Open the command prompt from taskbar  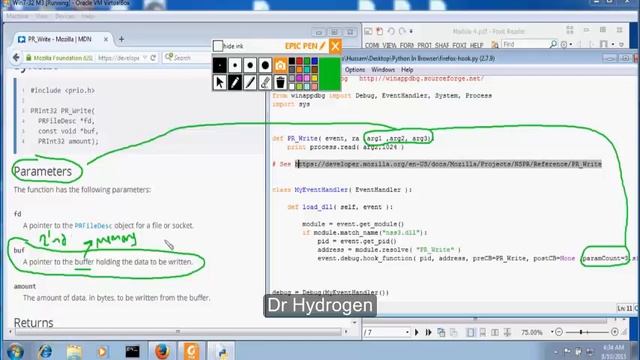[x=132, y=351]
